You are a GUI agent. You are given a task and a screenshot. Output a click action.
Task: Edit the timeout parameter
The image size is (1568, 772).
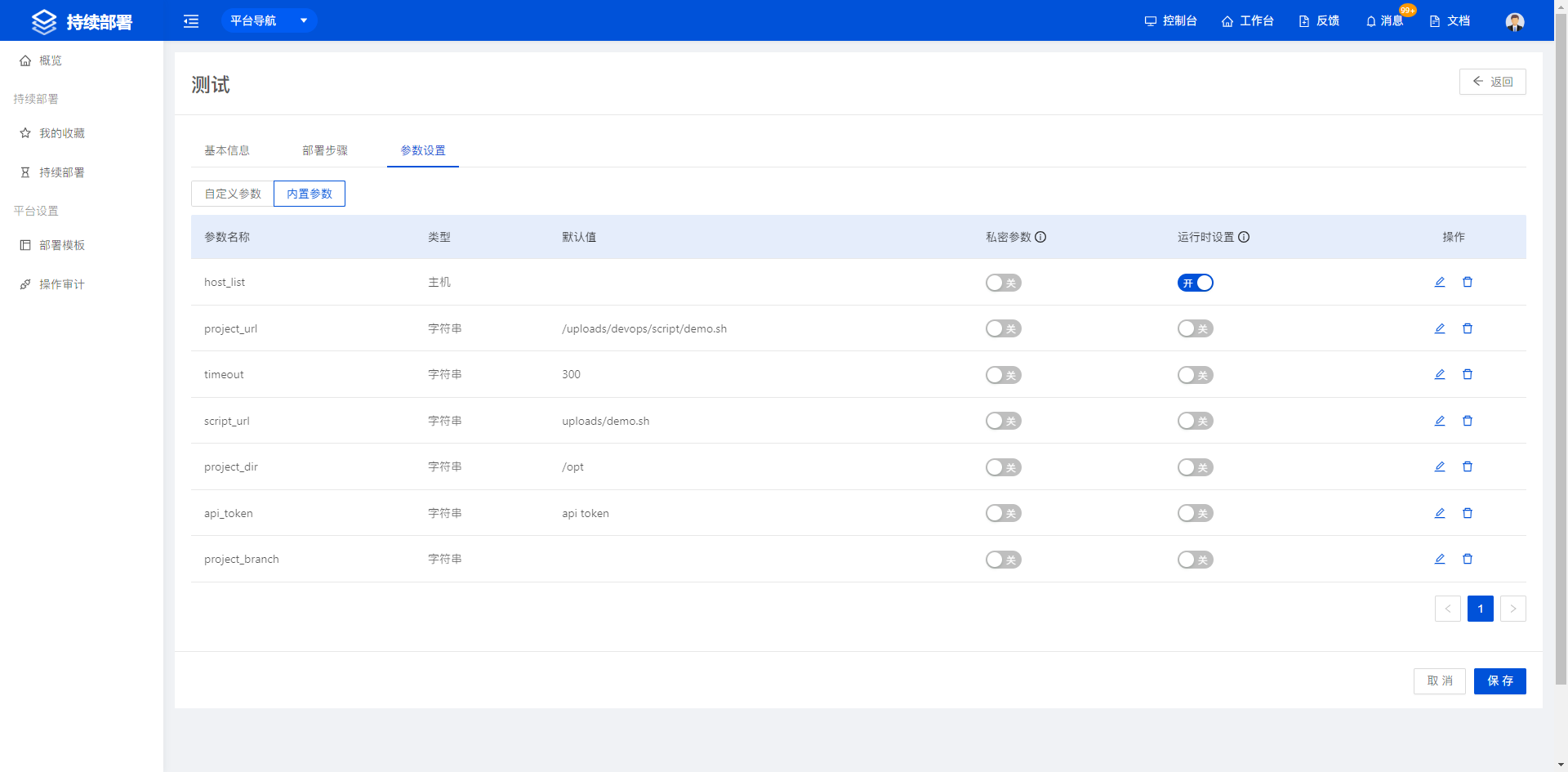click(1440, 374)
